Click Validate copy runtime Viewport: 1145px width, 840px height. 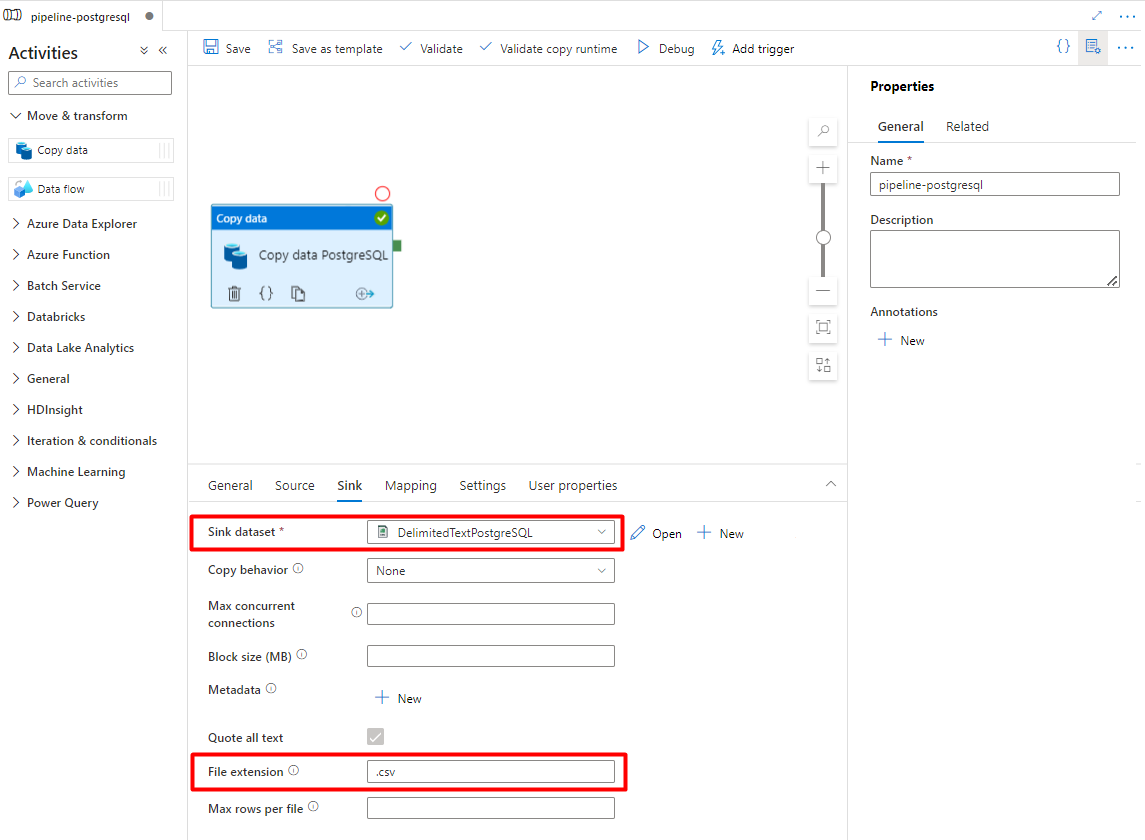click(x=548, y=48)
